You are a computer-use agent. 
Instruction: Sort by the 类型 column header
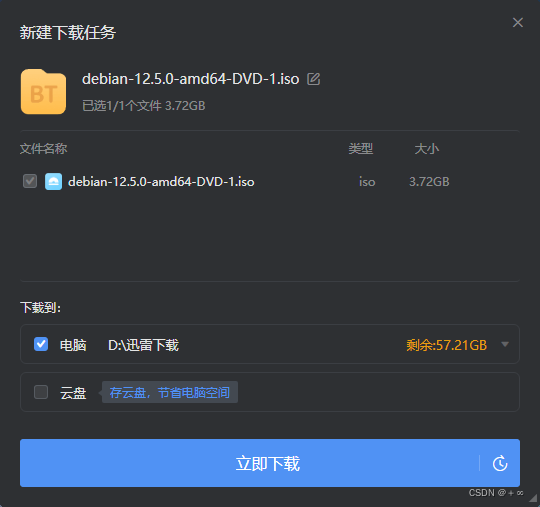pyautogui.click(x=361, y=149)
